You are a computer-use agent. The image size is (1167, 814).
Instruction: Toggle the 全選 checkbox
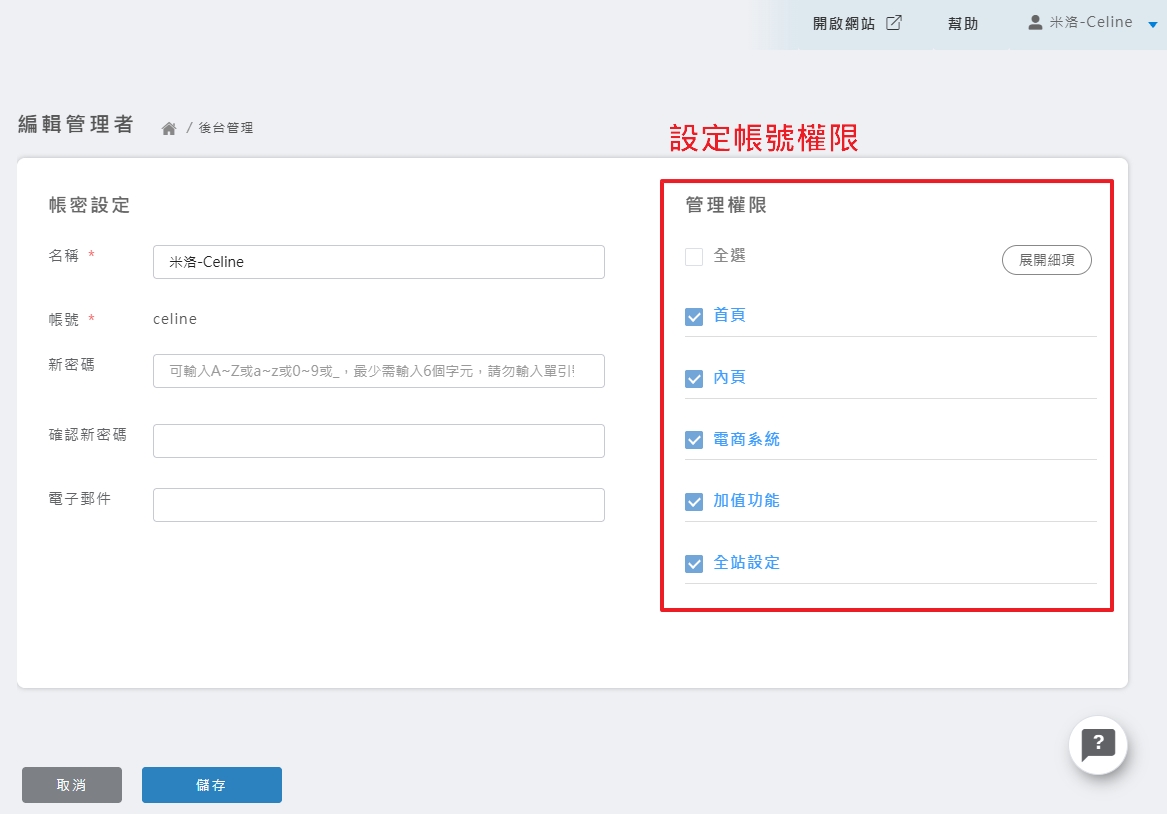pos(694,257)
